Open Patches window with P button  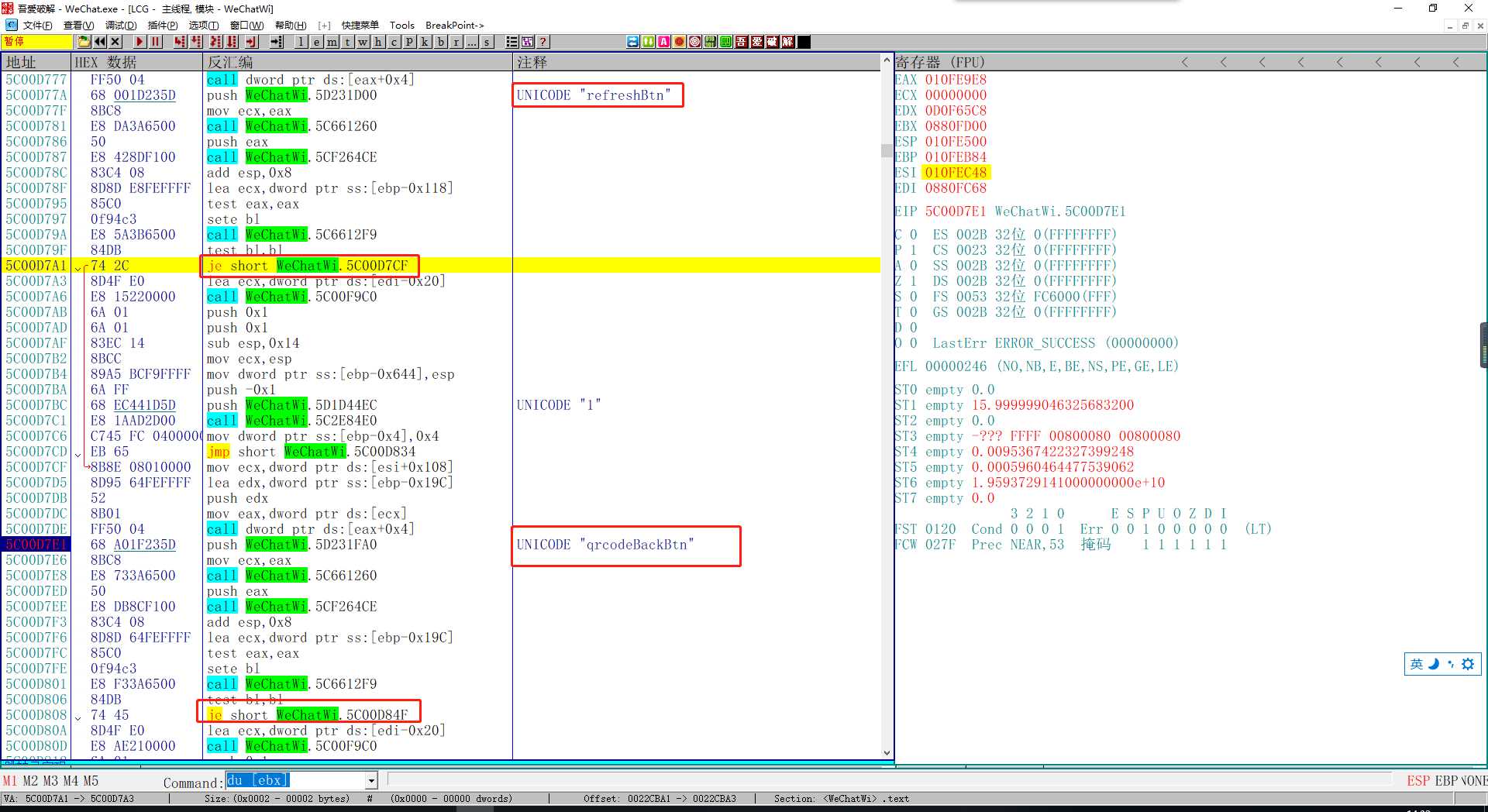pyautogui.click(x=409, y=42)
